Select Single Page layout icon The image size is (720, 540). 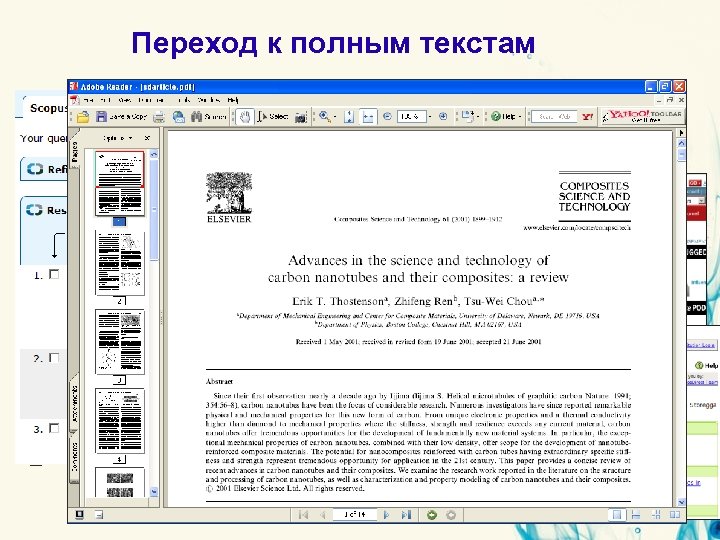tap(617, 515)
